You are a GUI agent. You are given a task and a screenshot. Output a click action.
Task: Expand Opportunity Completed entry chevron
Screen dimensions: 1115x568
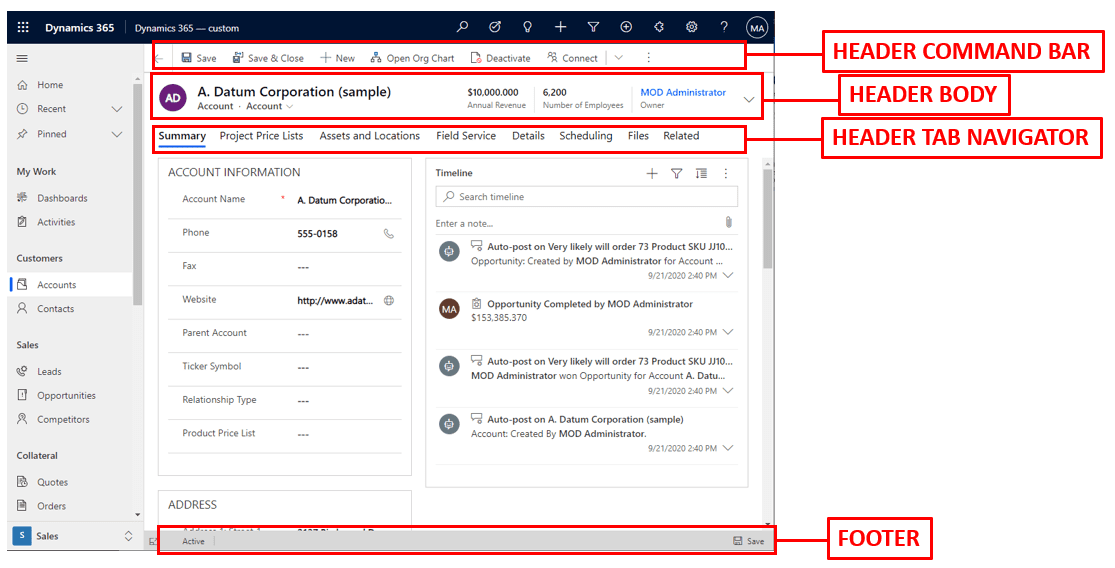coord(727,332)
